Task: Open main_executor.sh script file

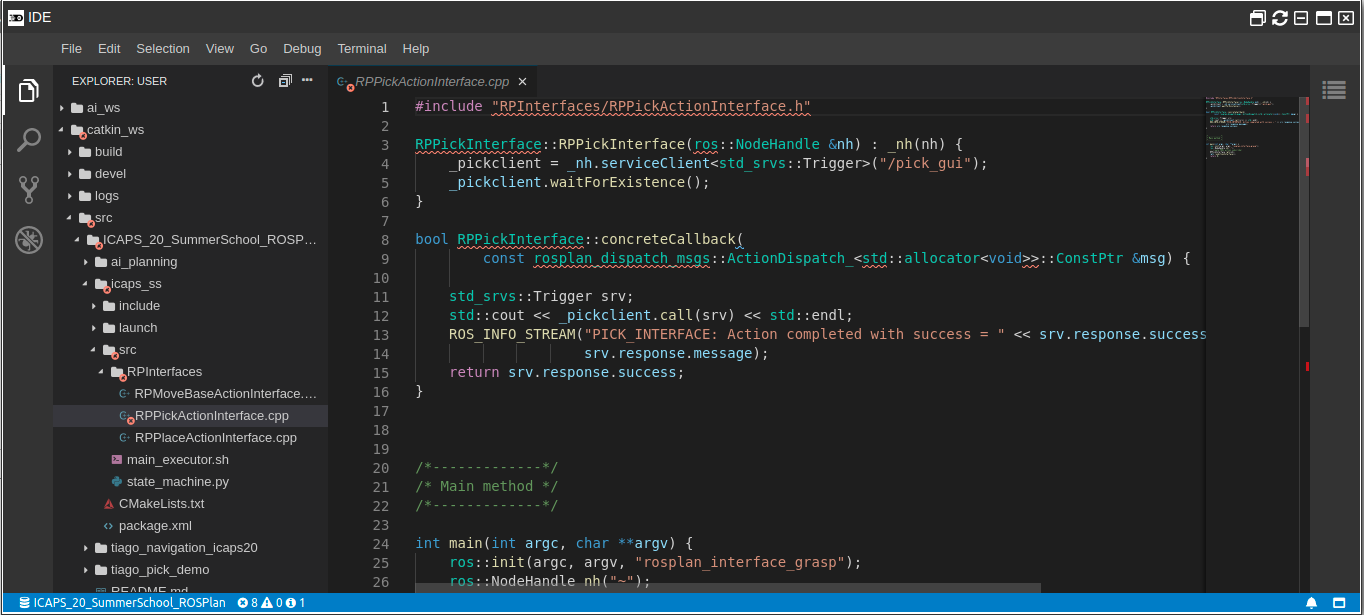Action: [x=190, y=460]
